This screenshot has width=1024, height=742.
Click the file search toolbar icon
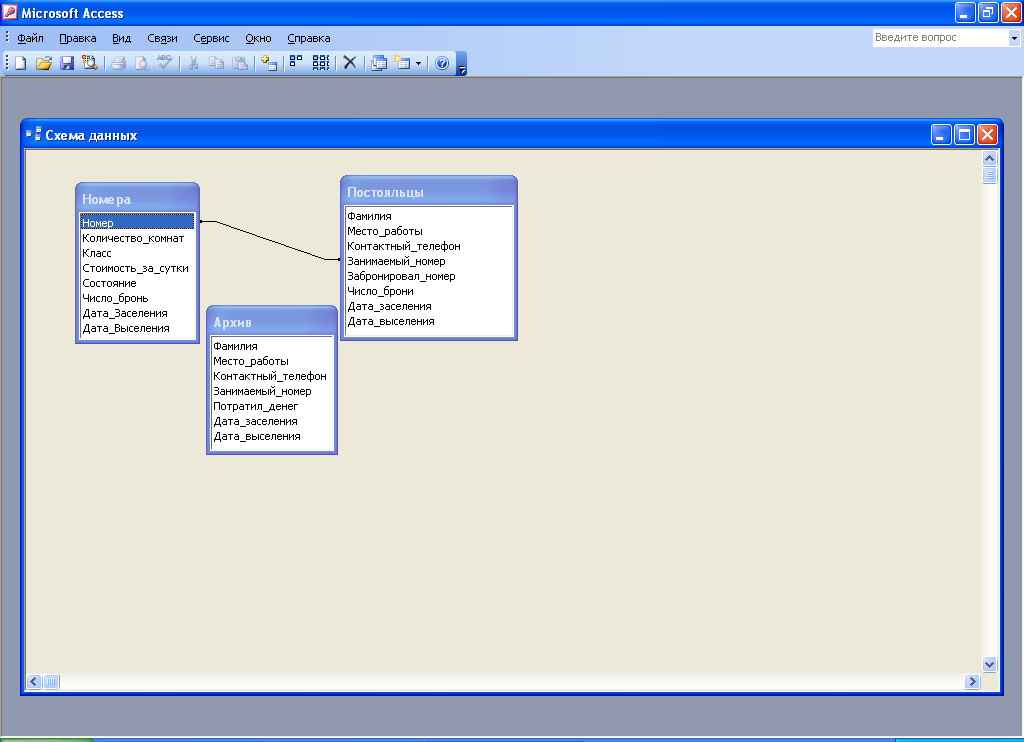point(90,63)
